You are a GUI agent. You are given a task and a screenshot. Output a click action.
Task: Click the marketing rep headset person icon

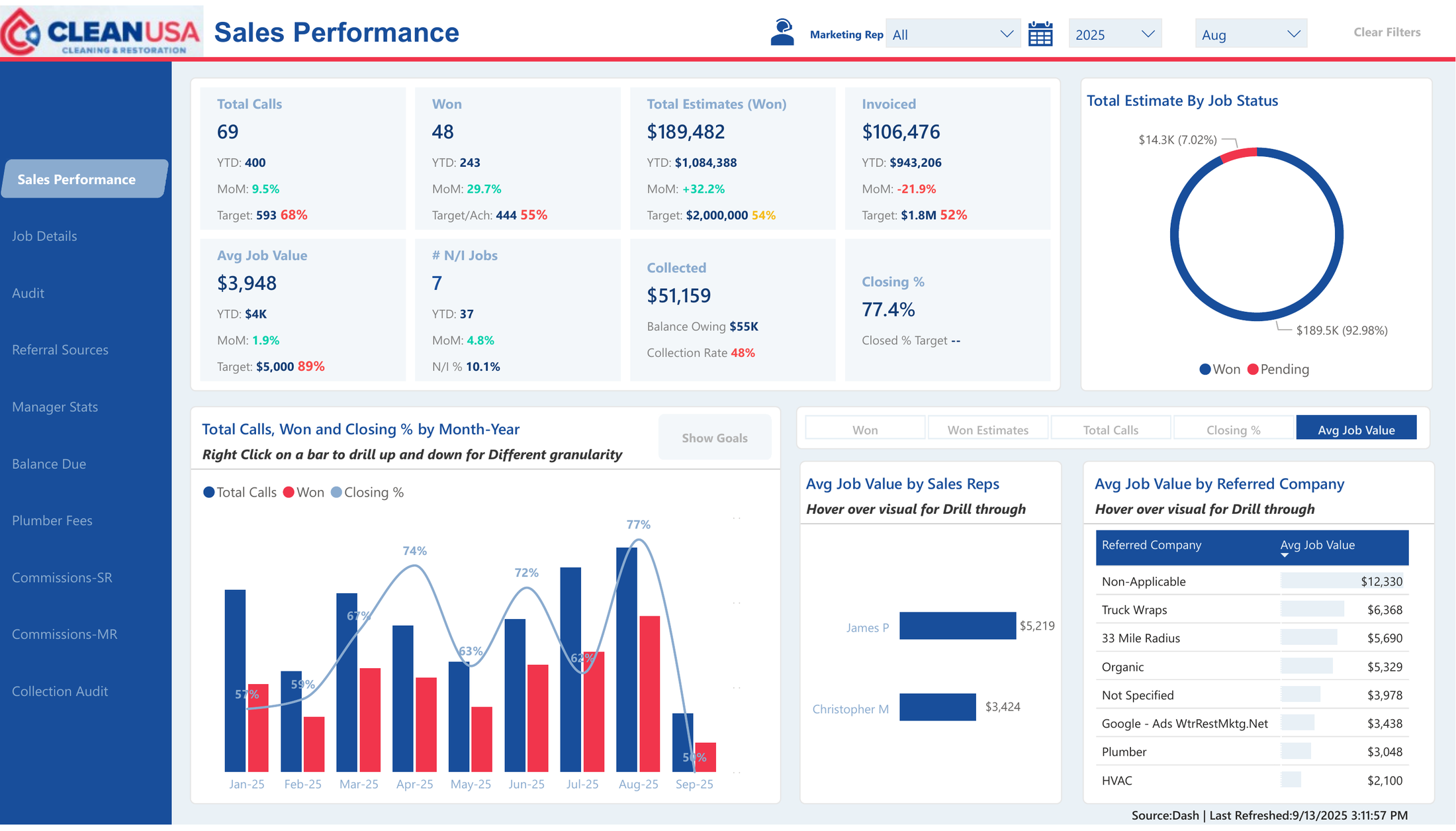782,32
